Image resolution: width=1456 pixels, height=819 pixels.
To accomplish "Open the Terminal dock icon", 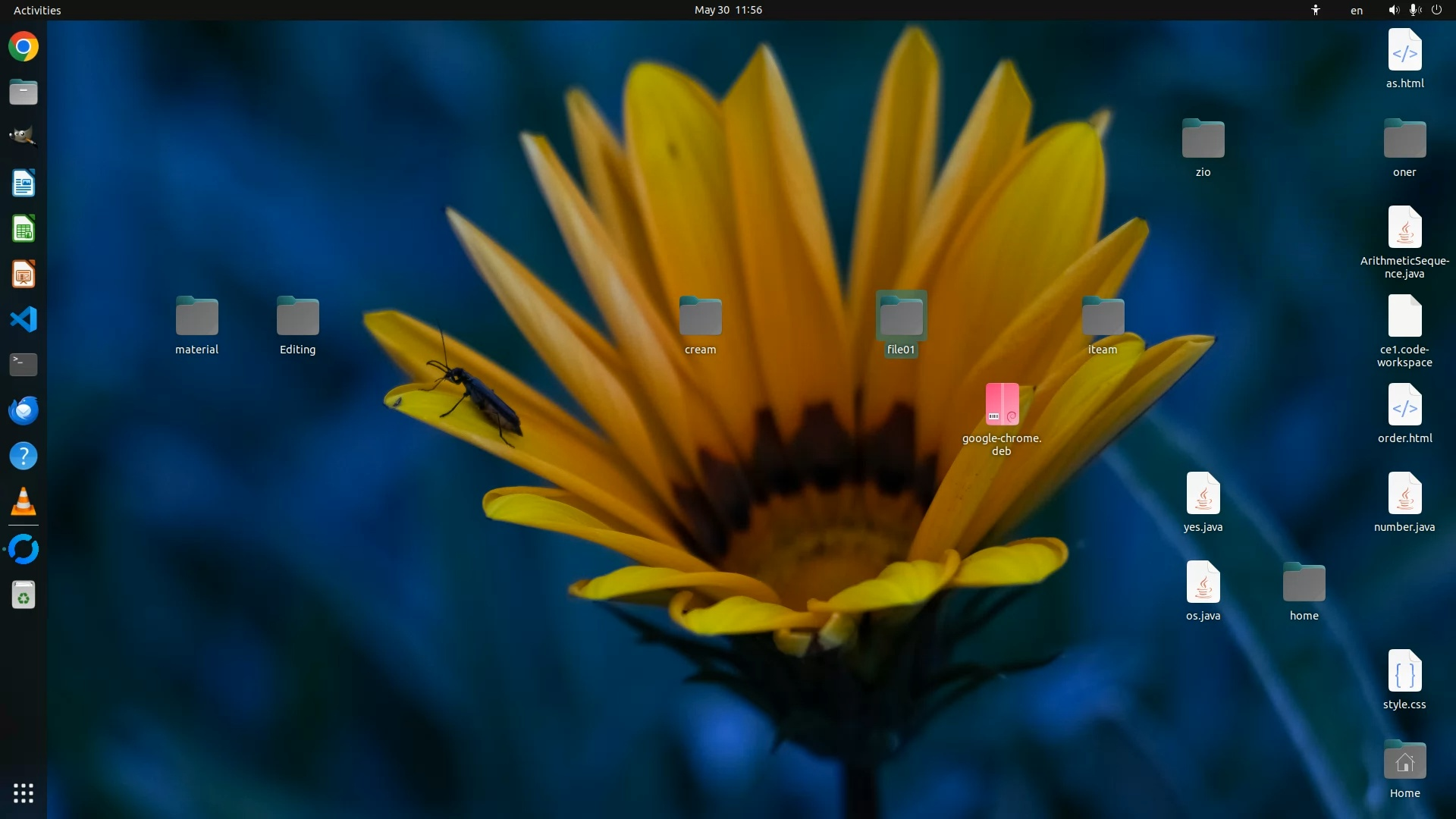I will click(x=24, y=365).
